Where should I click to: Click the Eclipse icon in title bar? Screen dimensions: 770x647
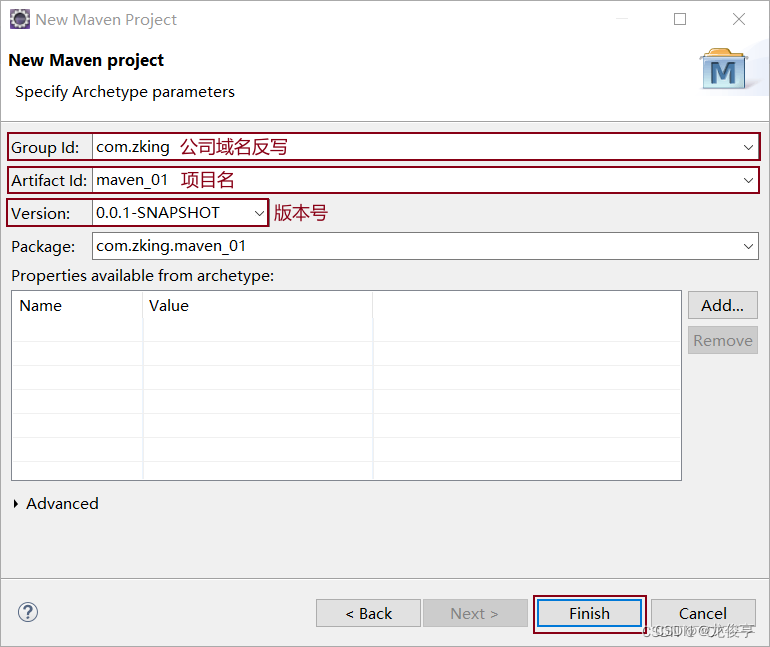click(x=20, y=19)
